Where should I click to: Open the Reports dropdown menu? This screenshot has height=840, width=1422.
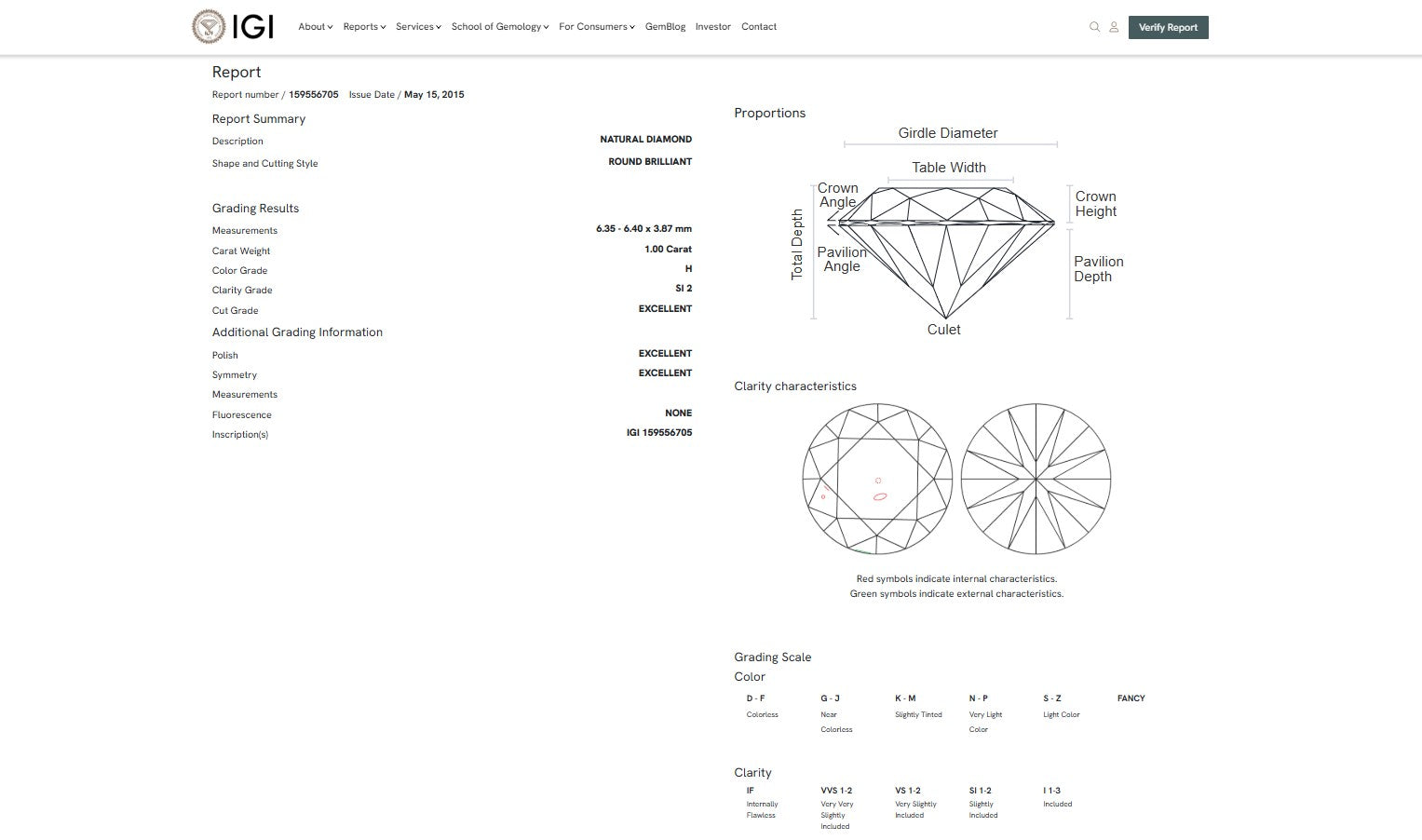pyautogui.click(x=364, y=27)
